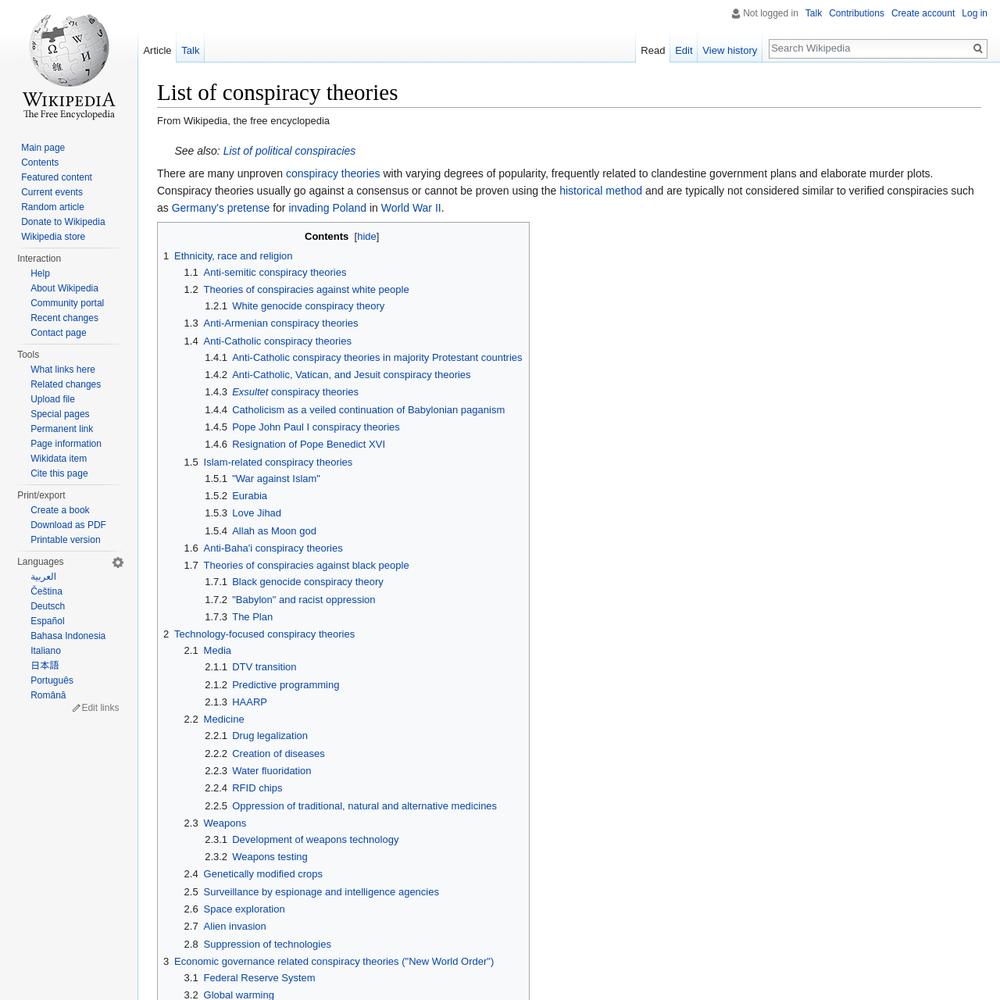The width and height of the screenshot is (1000, 1000).
Task: Click the Edit links pencil item
Action: pyautogui.click(x=96, y=708)
